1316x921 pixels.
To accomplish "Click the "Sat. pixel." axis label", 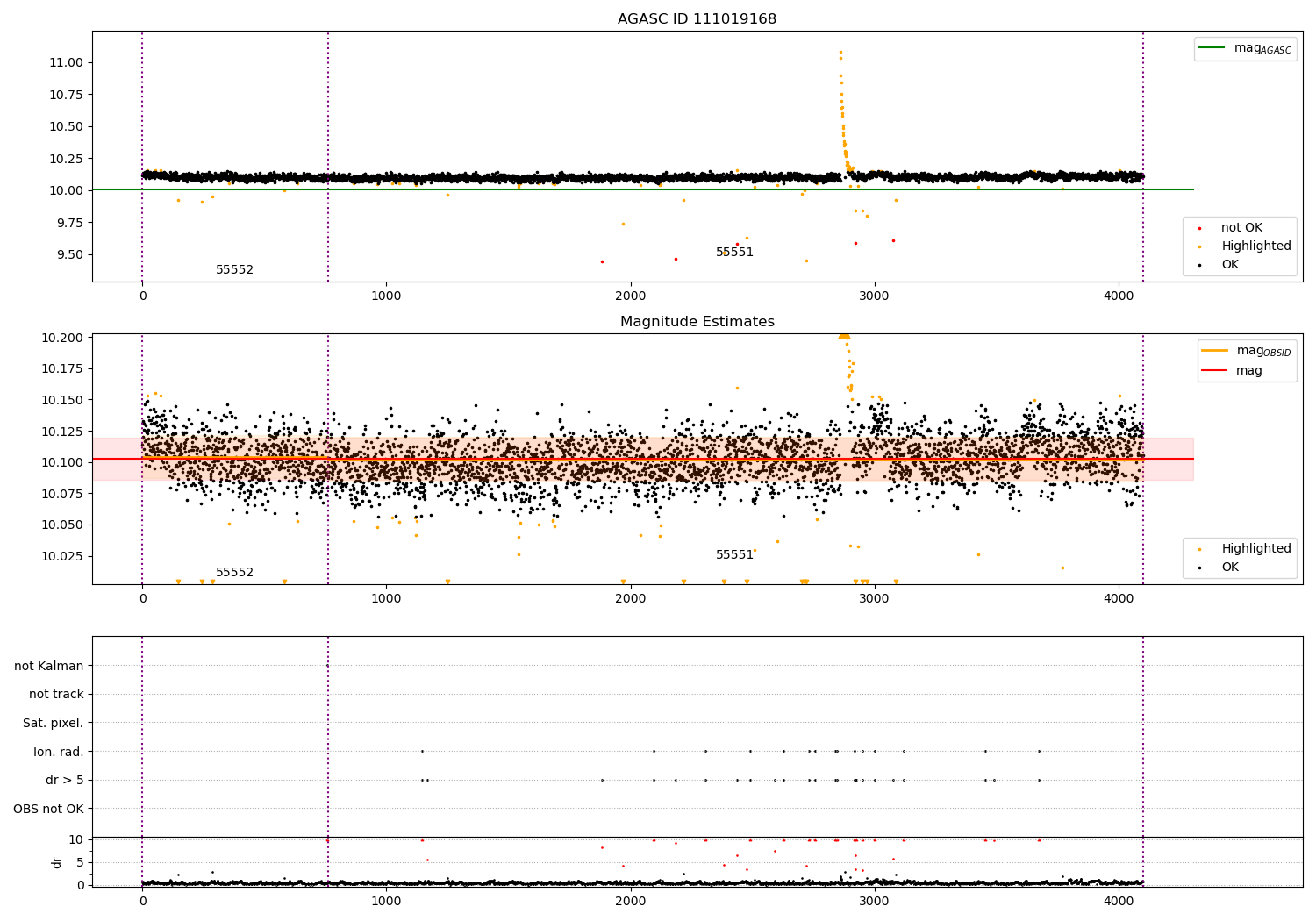I will click(x=54, y=724).
